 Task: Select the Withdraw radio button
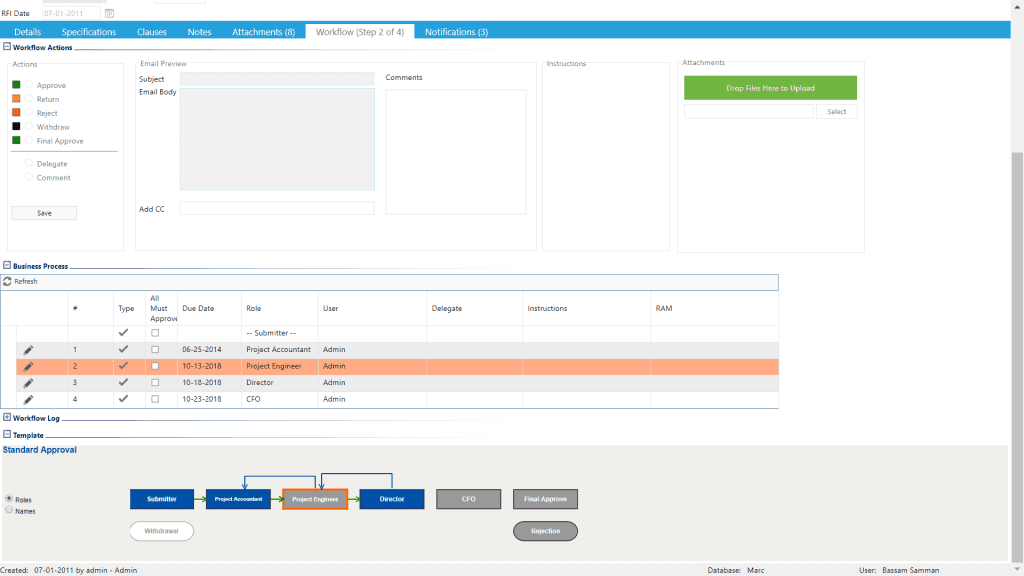pyautogui.click(x=29, y=126)
